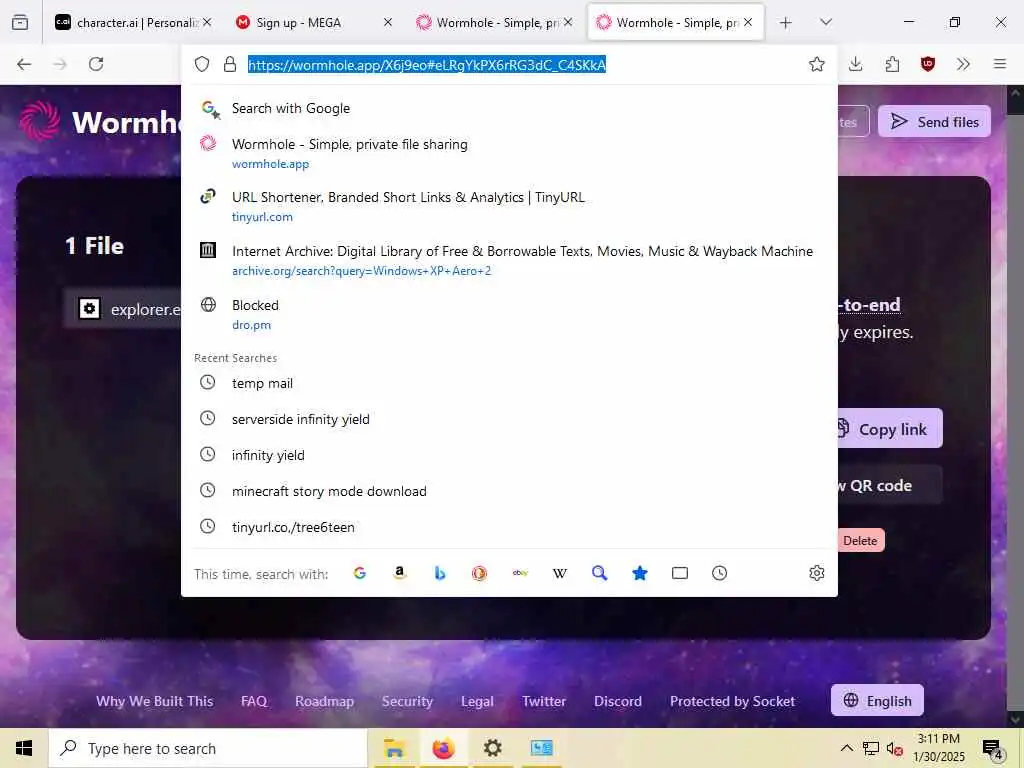Click the tracking protection shield icon
Viewport: 1024px width, 768px height.
[x=202, y=64]
